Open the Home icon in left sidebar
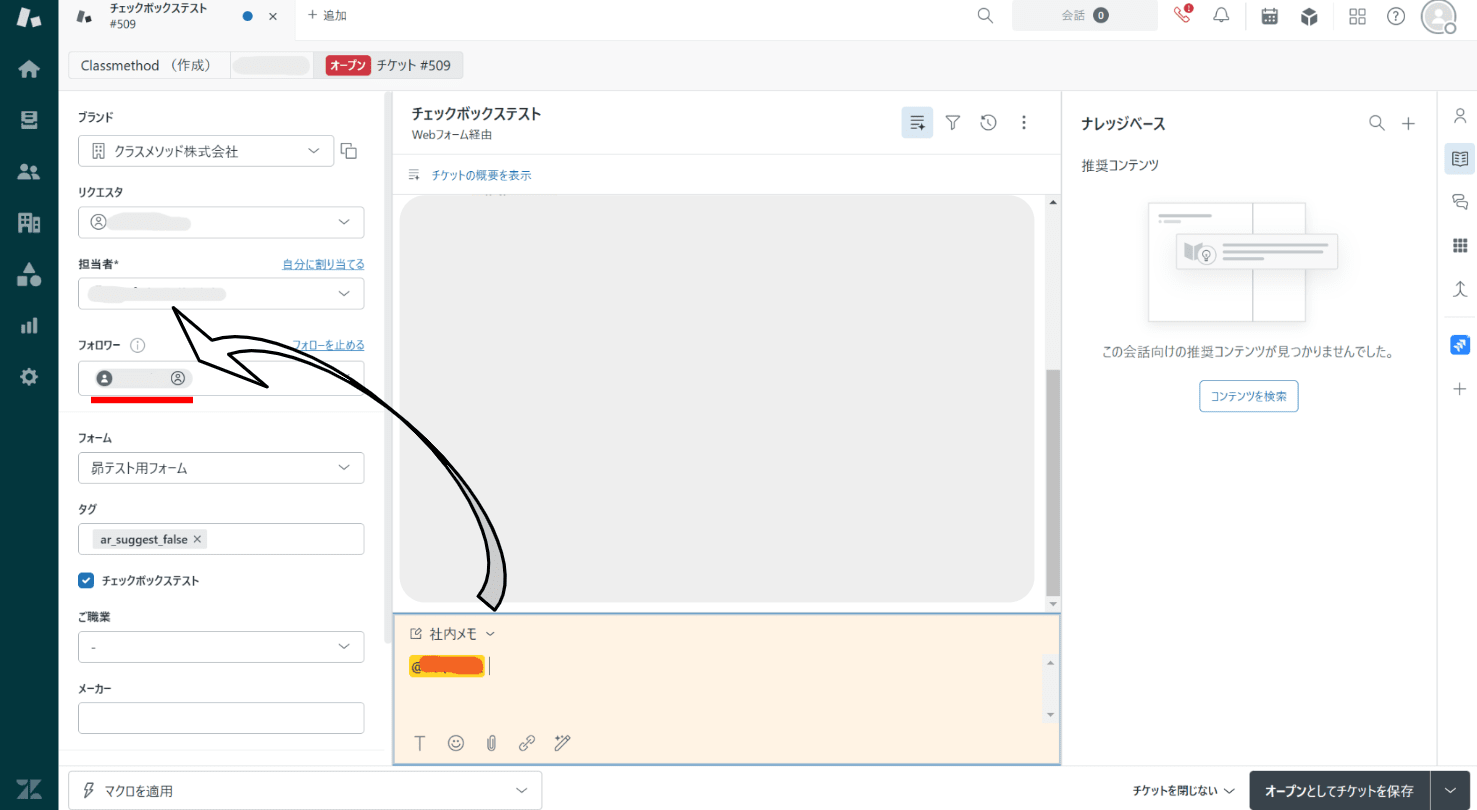Image resolution: width=1477 pixels, height=810 pixels. click(29, 69)
